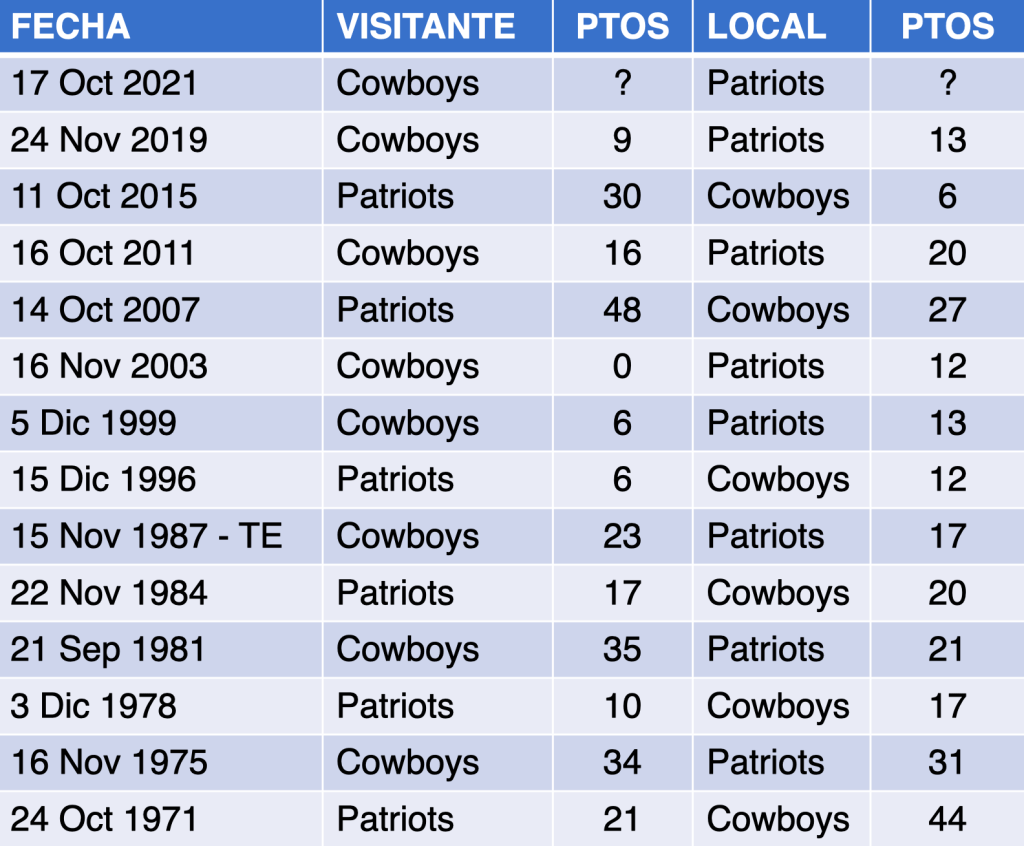
Task: Click the VISITANTE column header
Action: (x=426, y=26)
